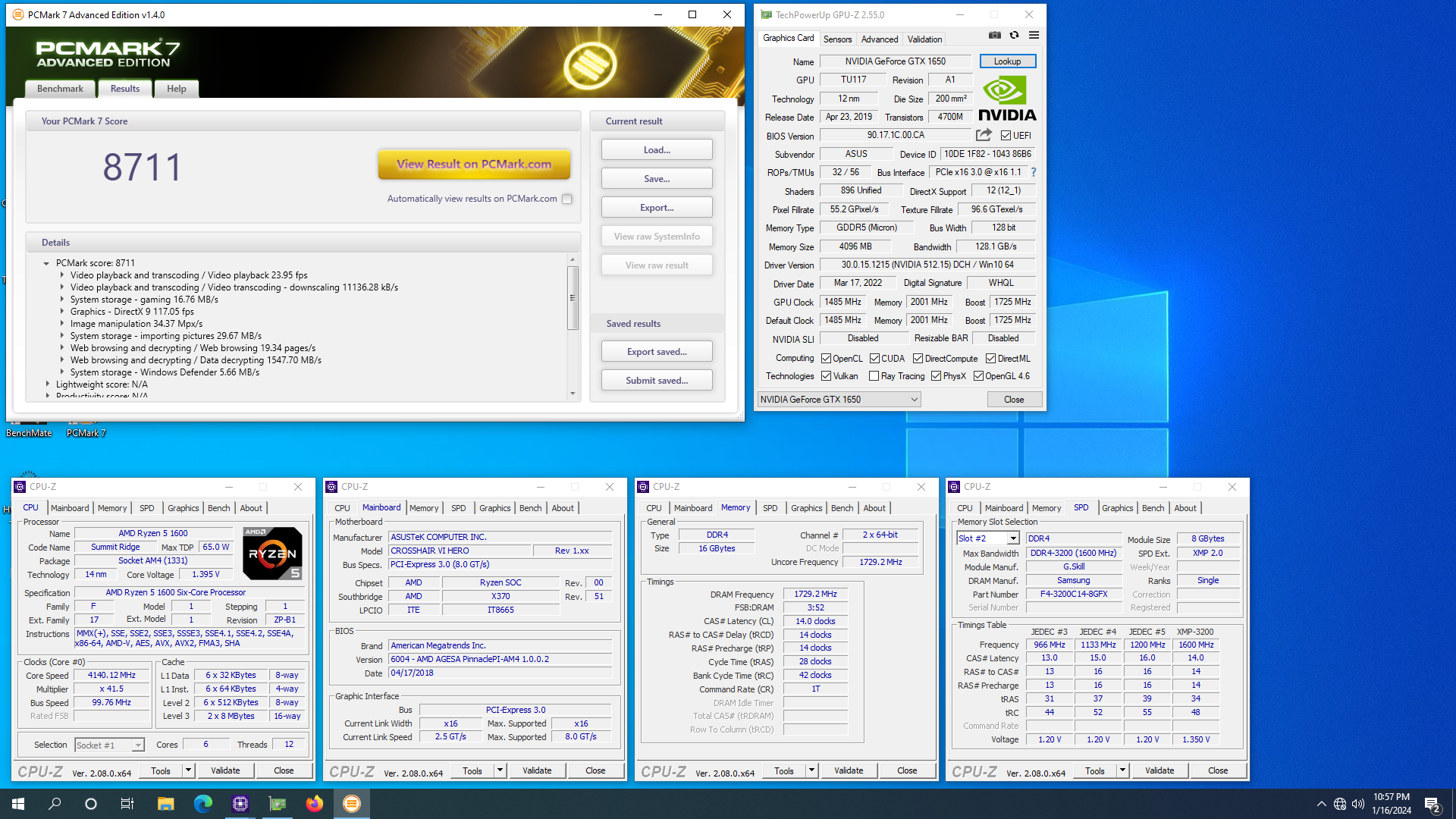Toggle the DirectCompute checkbox
Viewport: 1456px width, 819px height.
(918, 359)
